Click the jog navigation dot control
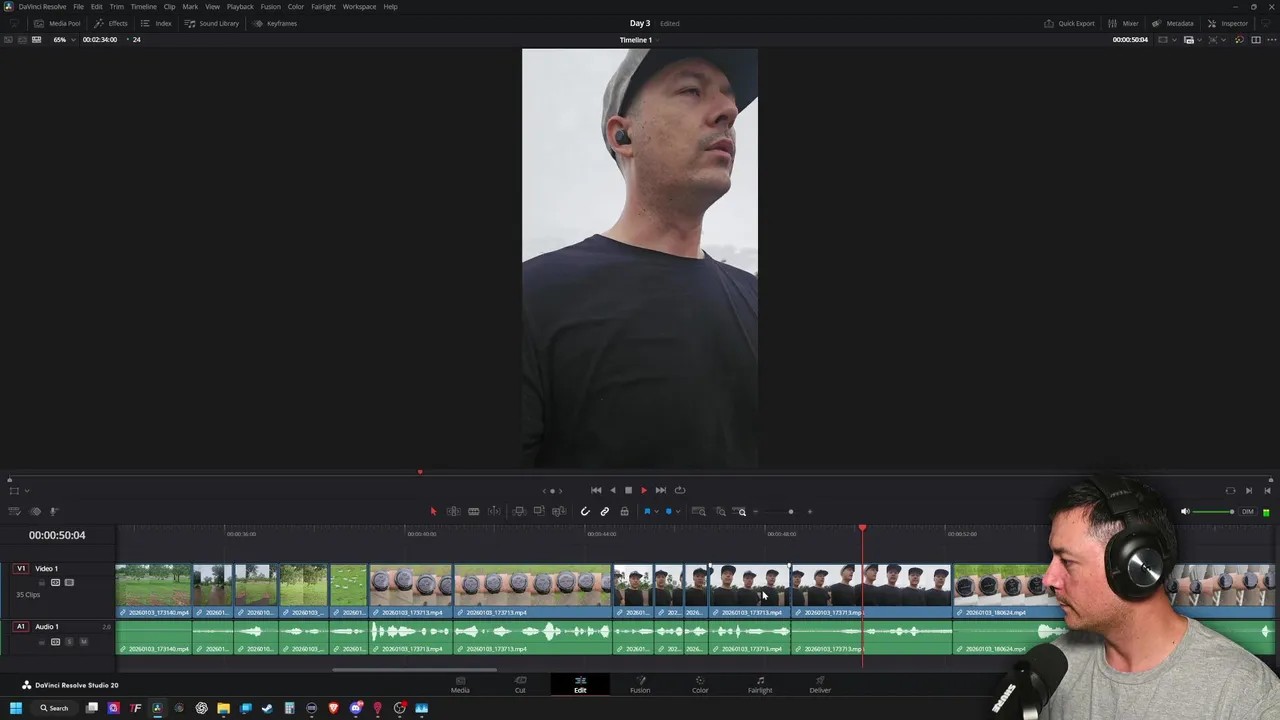 point(552,491)
